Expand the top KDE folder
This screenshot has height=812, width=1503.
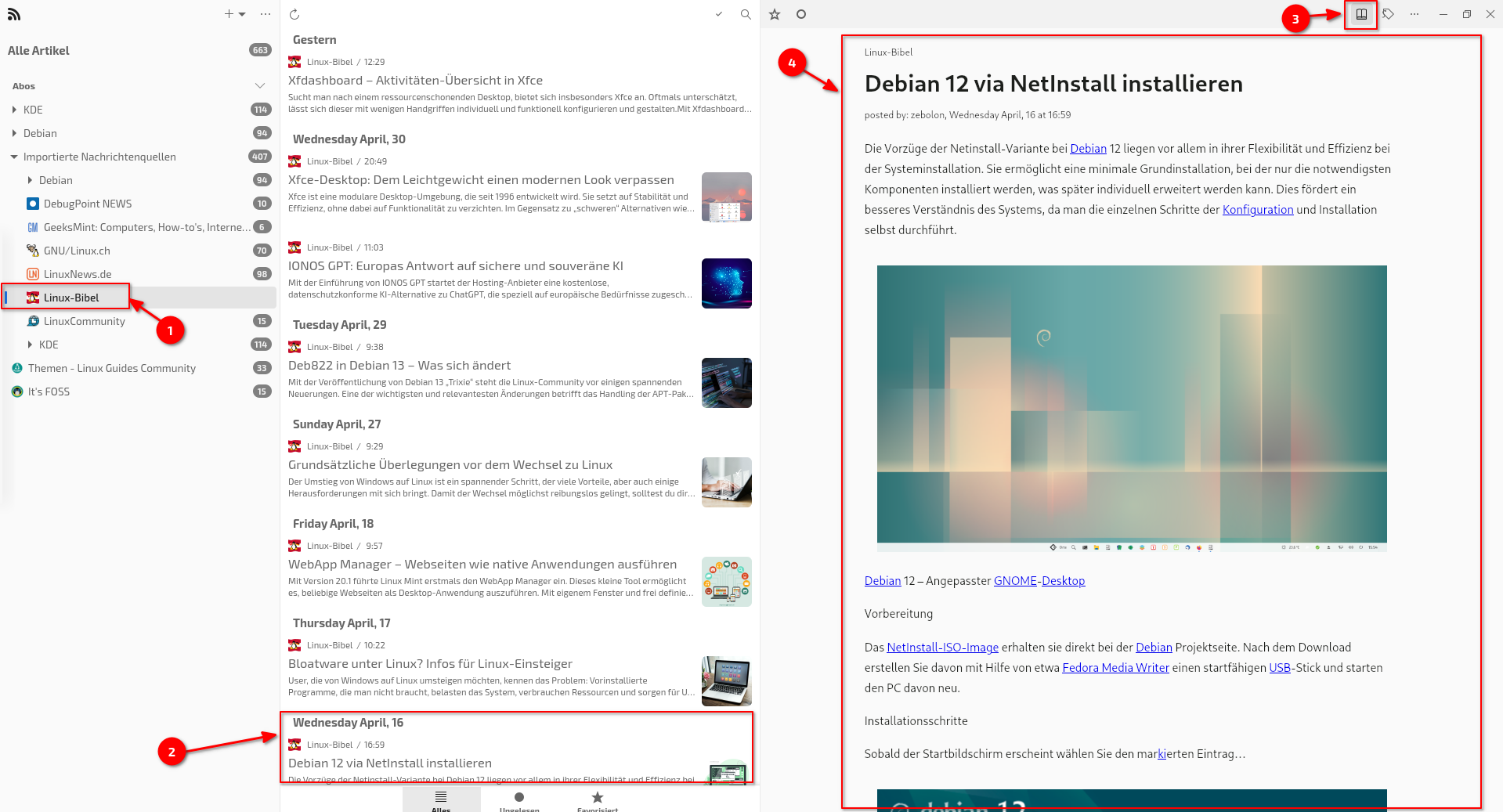pos(14,110)
